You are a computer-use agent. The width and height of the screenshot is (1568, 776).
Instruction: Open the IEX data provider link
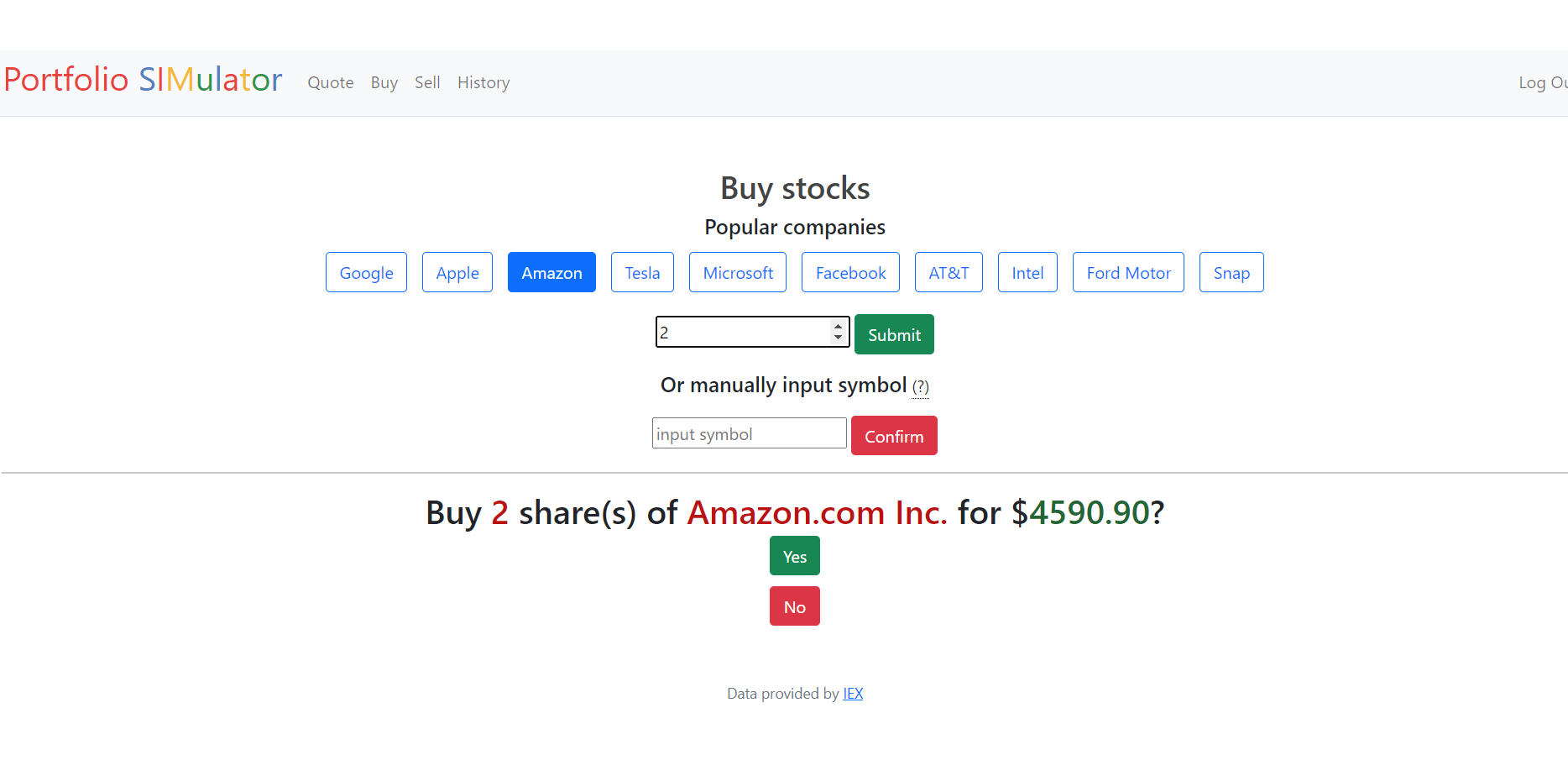point(853,694)
